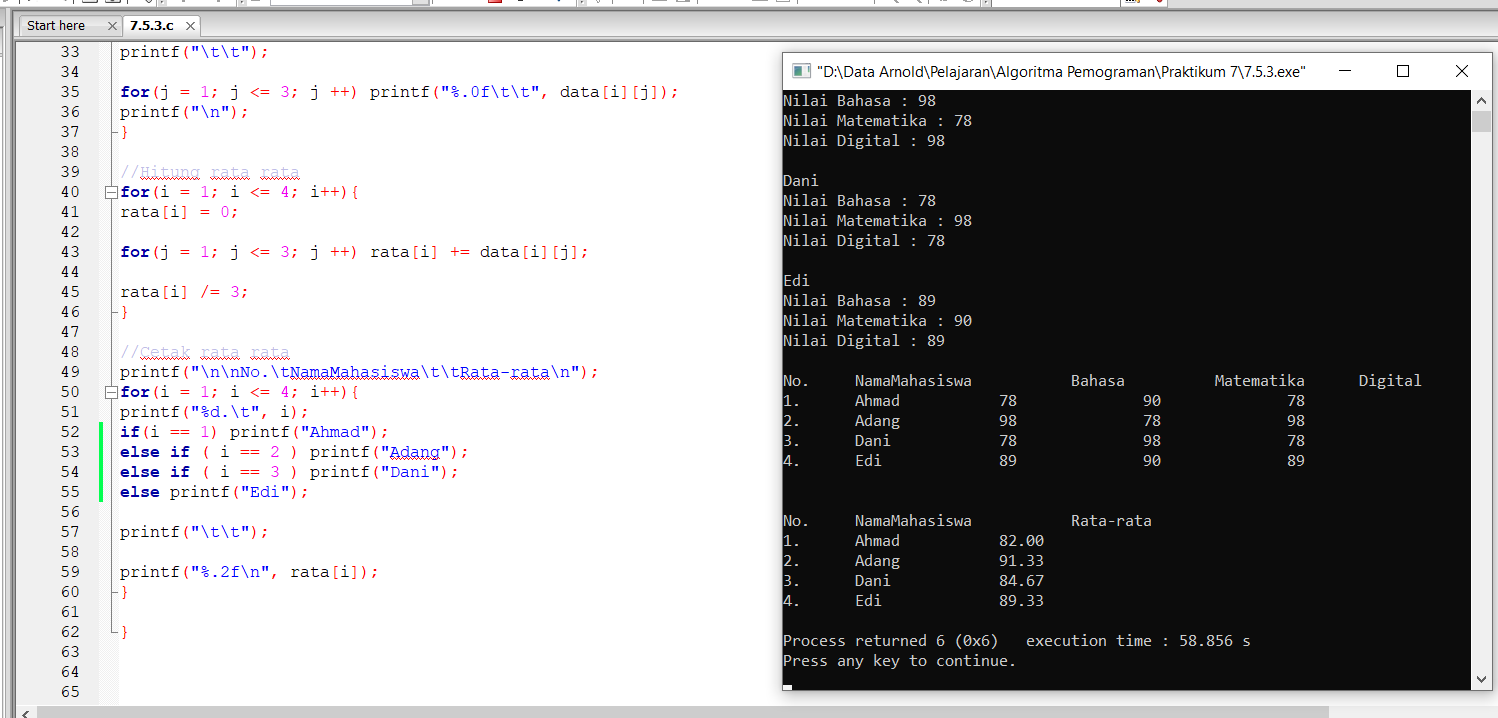Open the console window system menu icon

point(800,71)
